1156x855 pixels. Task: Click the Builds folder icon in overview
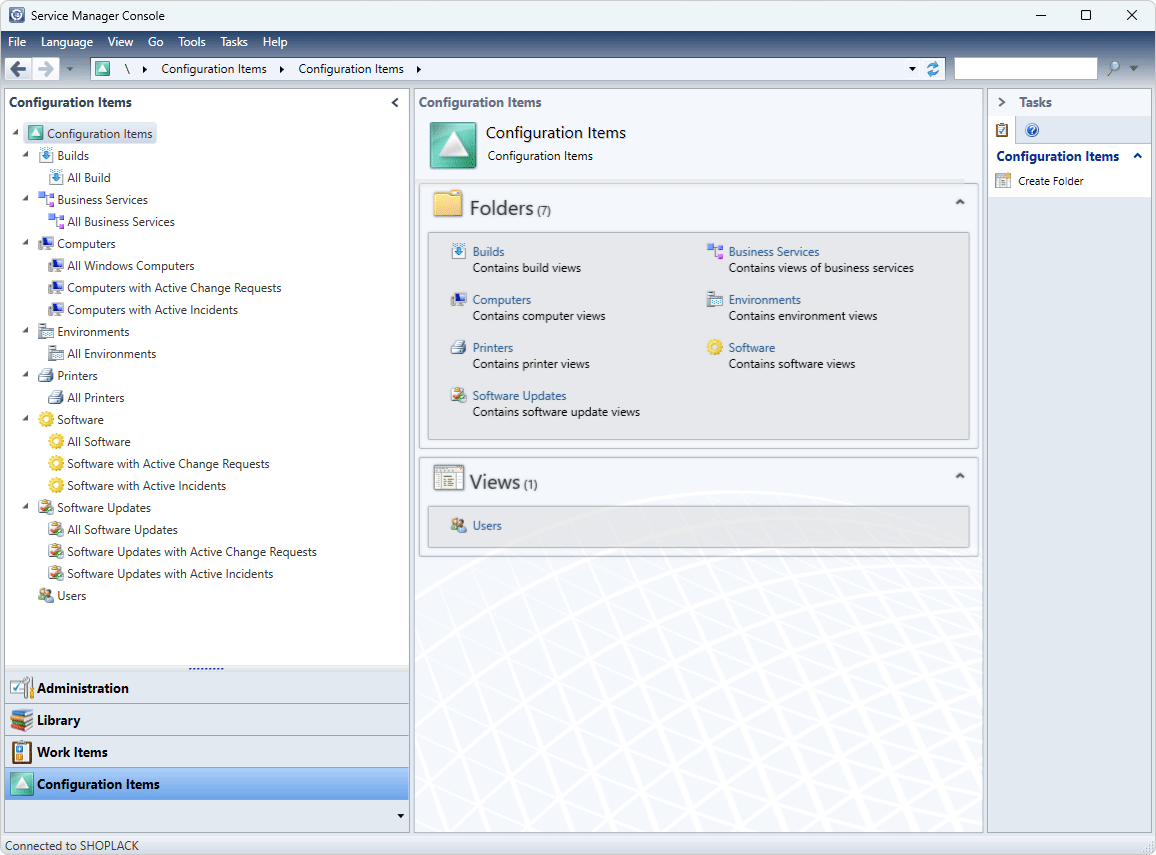click(459, 251)
